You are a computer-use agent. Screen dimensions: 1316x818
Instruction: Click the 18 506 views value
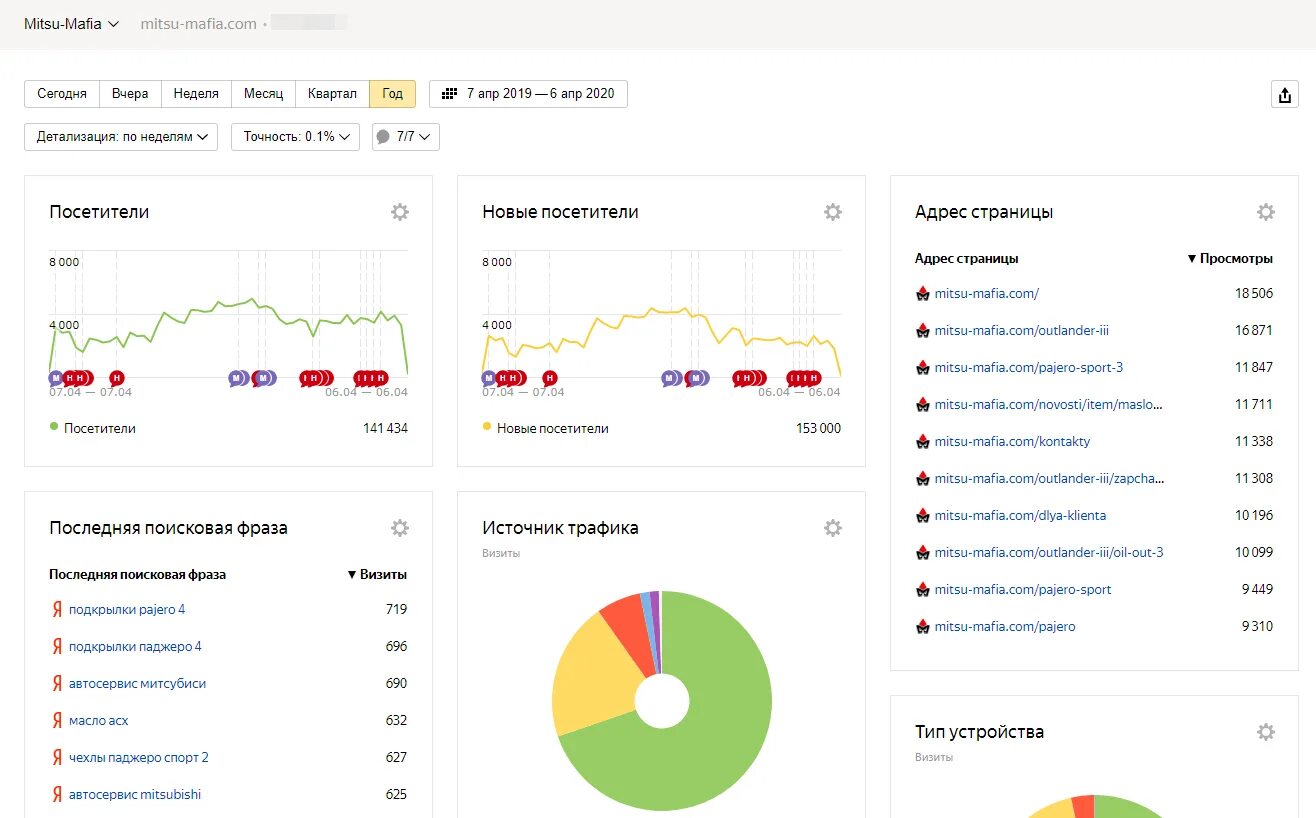(1254, 293)
